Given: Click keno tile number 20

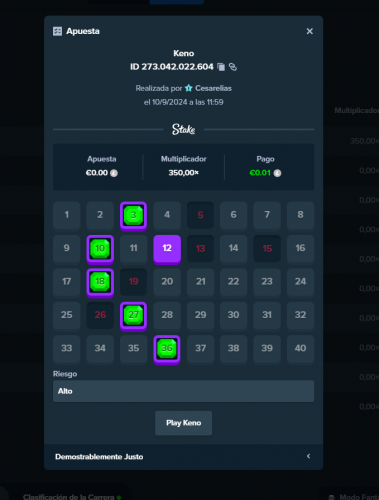Looking at the screenshot, I should [x=167, y=282].
